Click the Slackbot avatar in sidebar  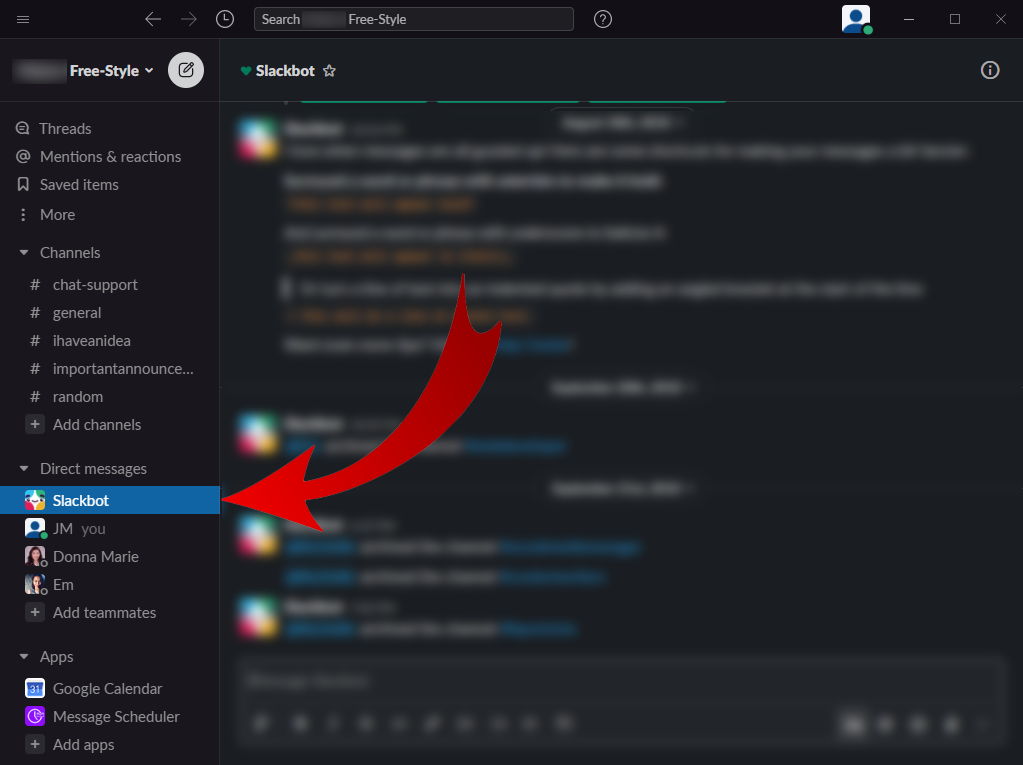tap(35, 500)
